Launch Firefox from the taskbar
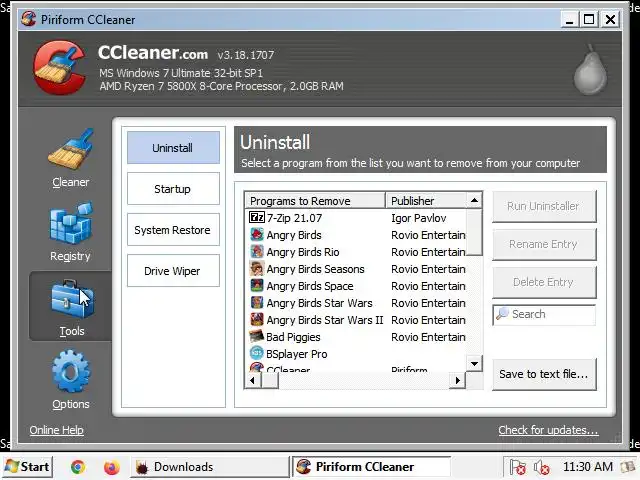This screenshot has height=480, width=640. pos(111,467)
